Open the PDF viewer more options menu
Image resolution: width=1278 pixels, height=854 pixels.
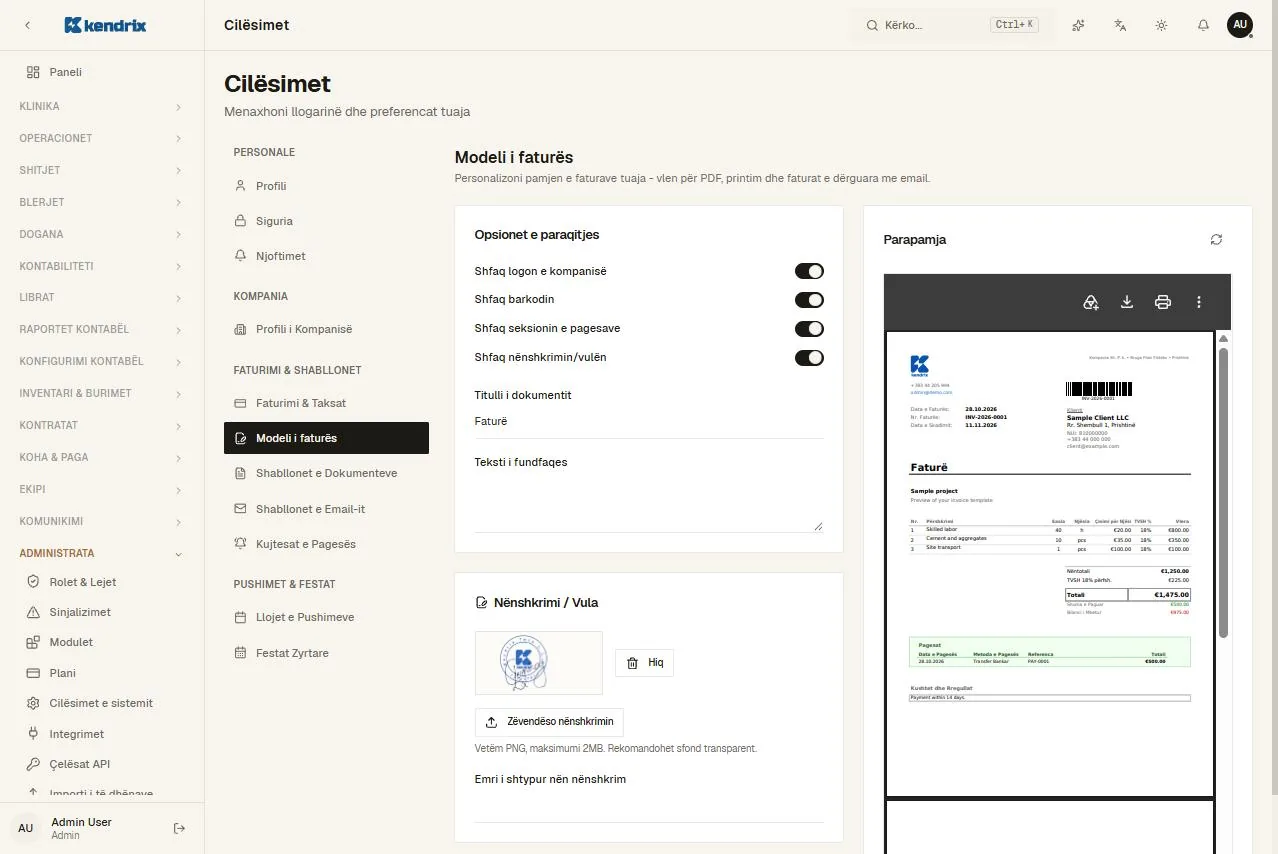1199,302
